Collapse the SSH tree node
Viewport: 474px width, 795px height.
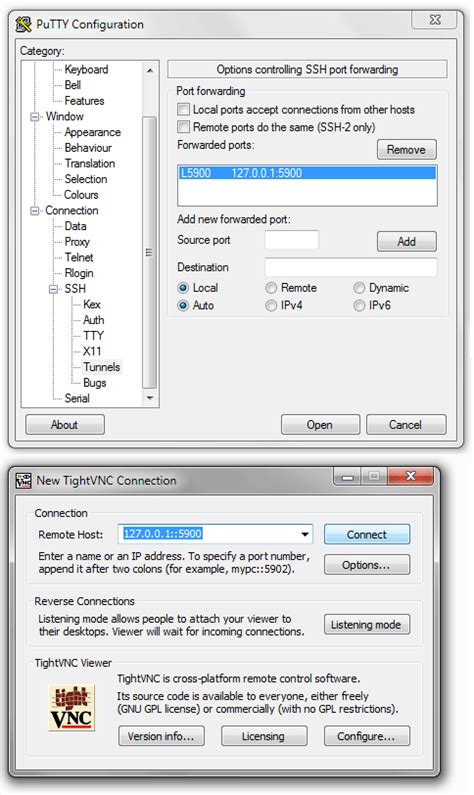[x=53, y=289]
